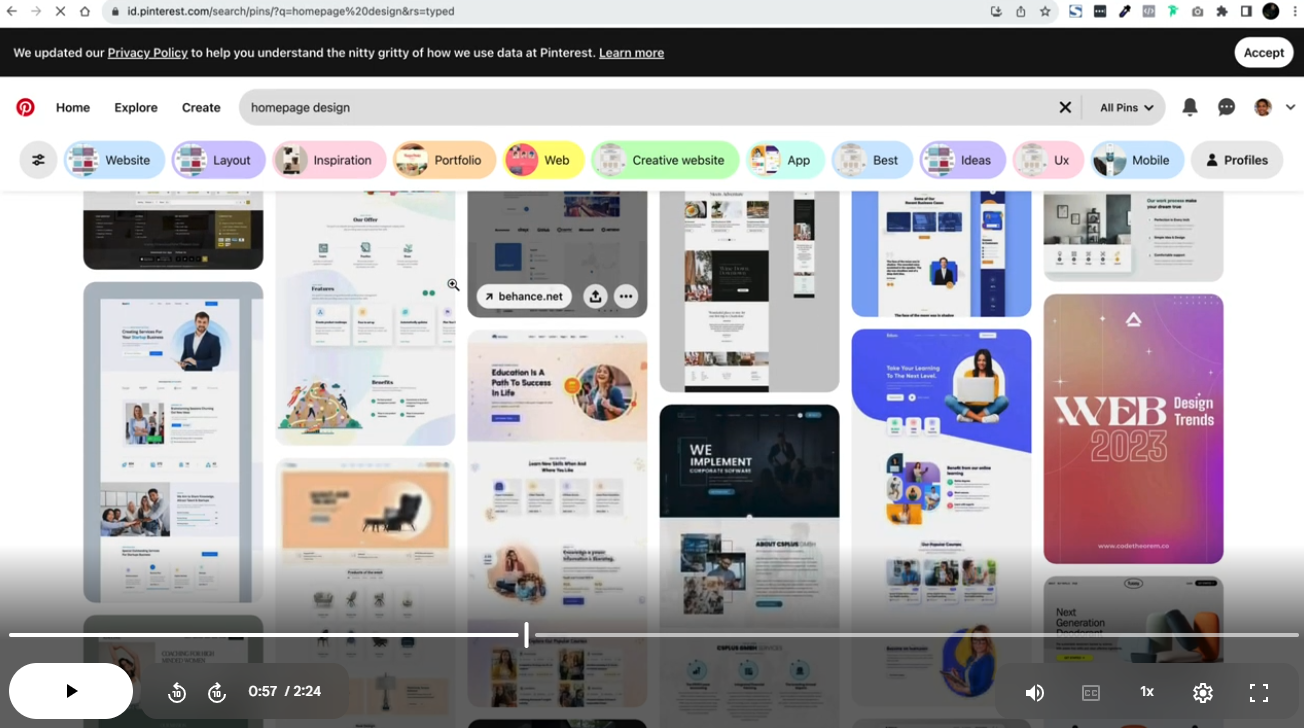Screen dimensions: 1304x728
Task: Select the Portfolio filter chip
Action: pos(445,160)
